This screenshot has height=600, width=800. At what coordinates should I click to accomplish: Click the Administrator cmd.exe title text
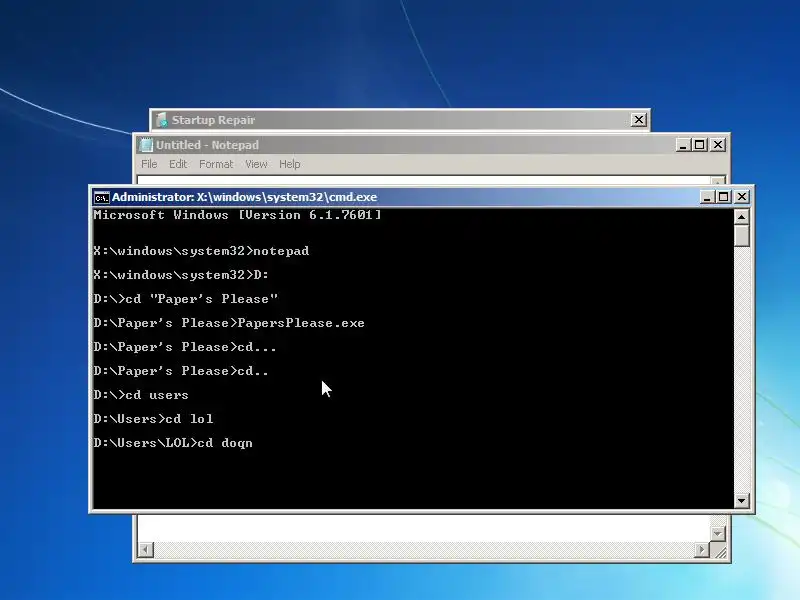click(x=244, y=197)
